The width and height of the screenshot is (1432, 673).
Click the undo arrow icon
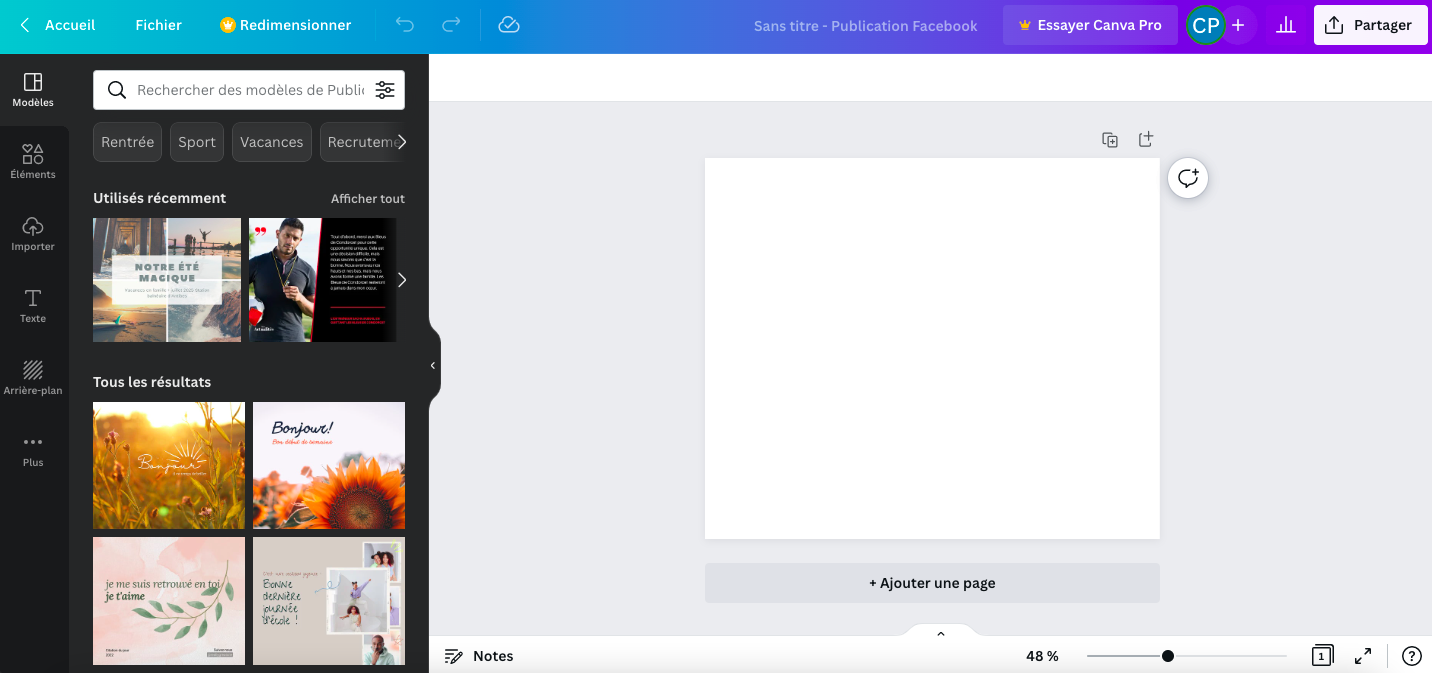point(404,25)
